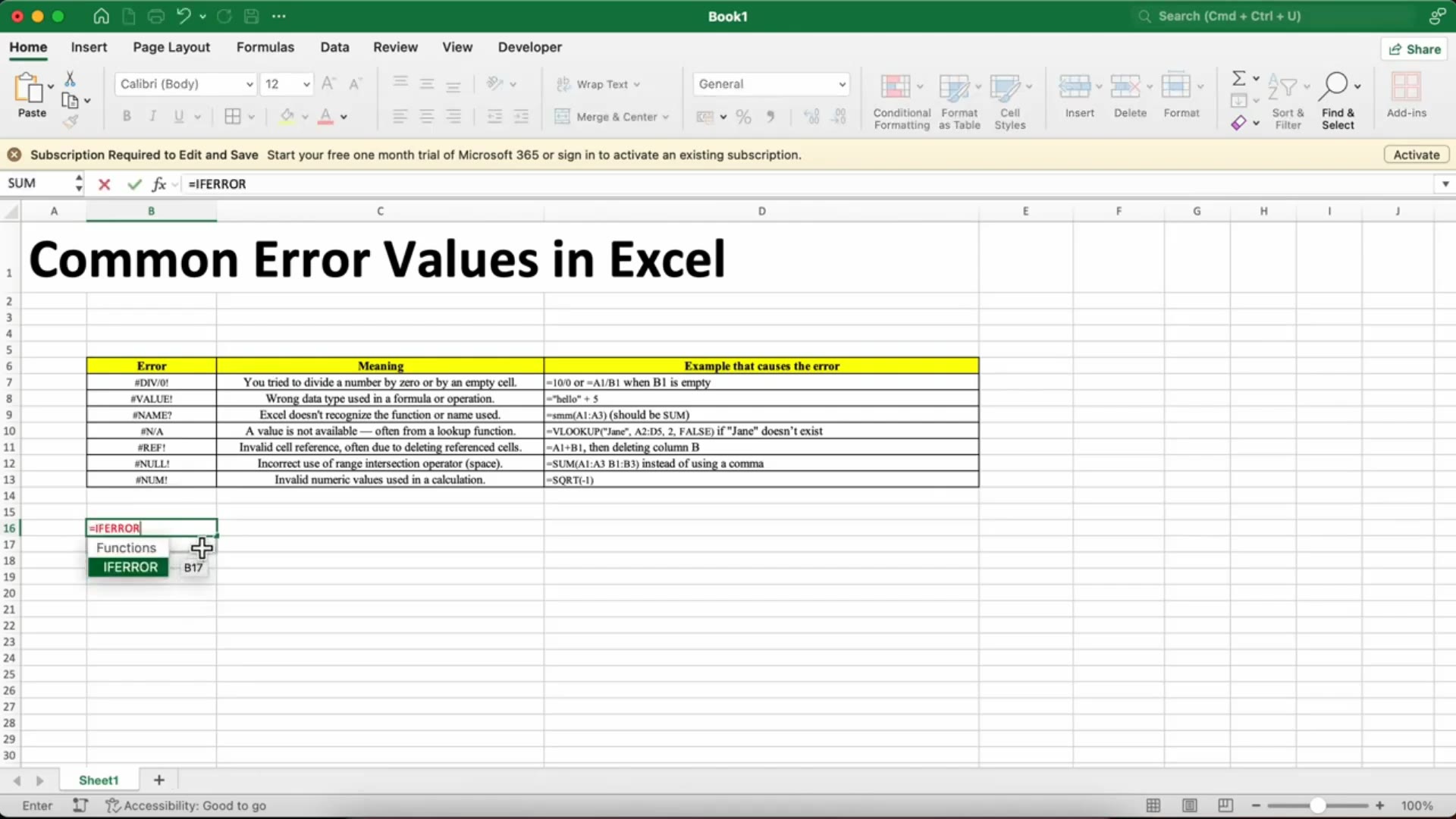
Task: Open the Page Layout tab
Action: click(x=171, y=47)
